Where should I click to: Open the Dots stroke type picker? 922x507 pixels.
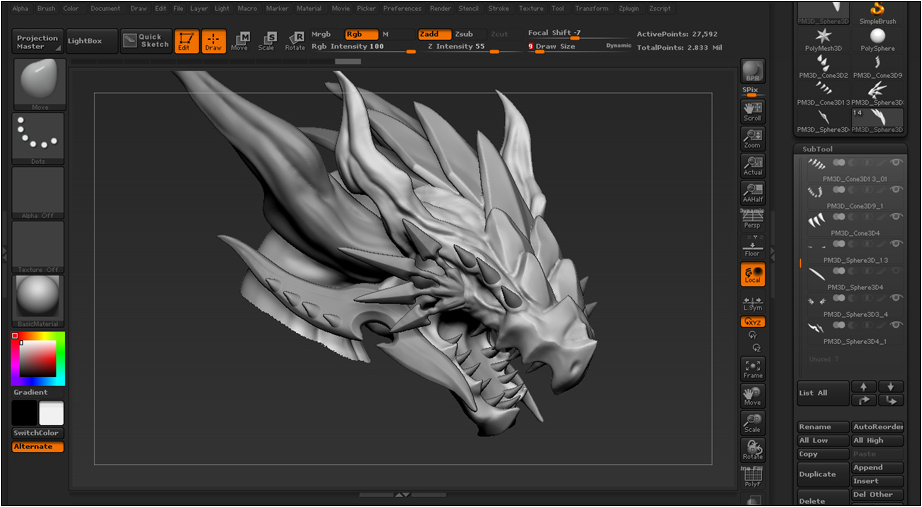coord(38,138)
